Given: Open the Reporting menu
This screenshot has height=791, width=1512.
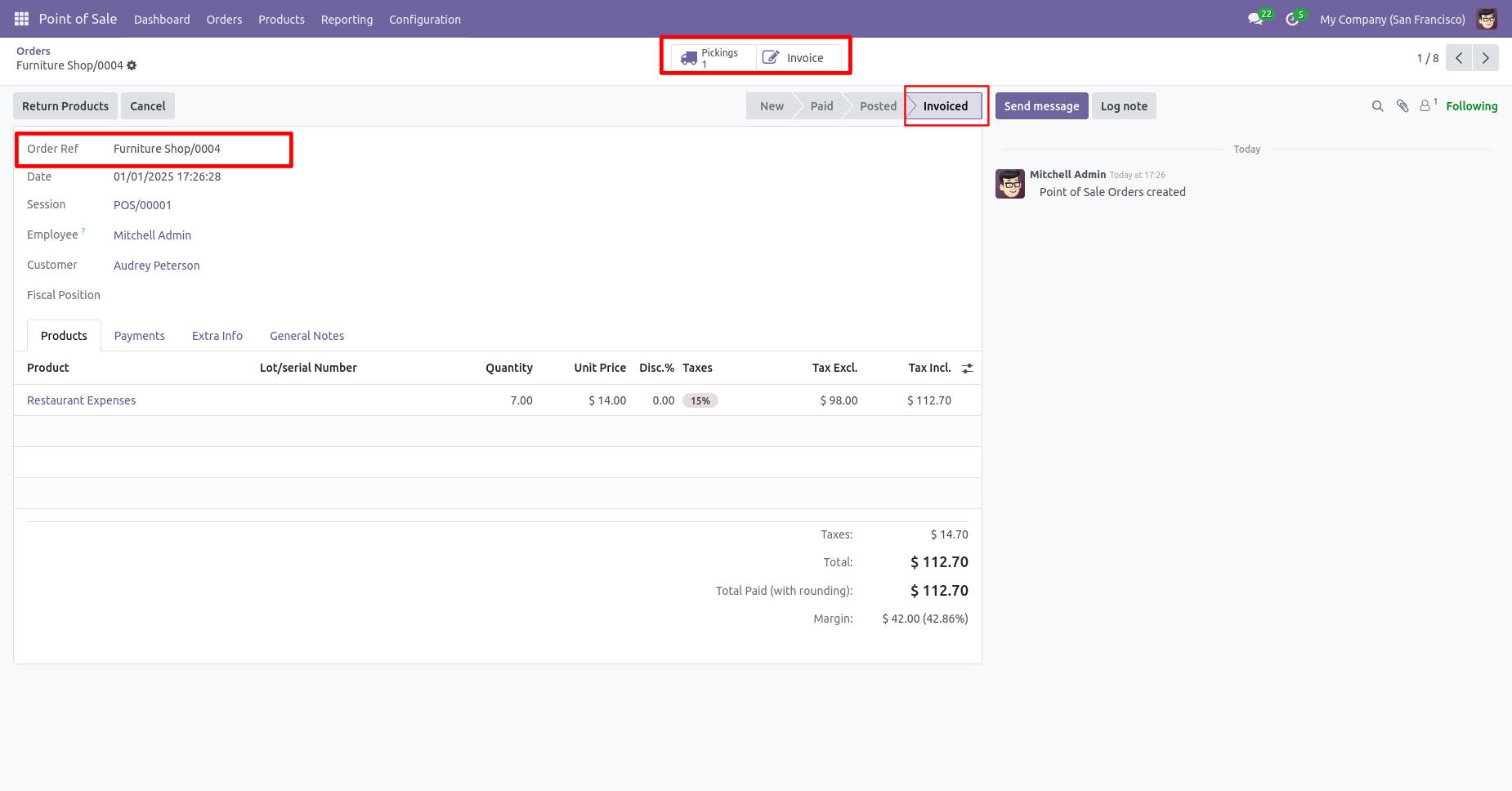Looking at the screenshot, I should click(x=347, y=20).
